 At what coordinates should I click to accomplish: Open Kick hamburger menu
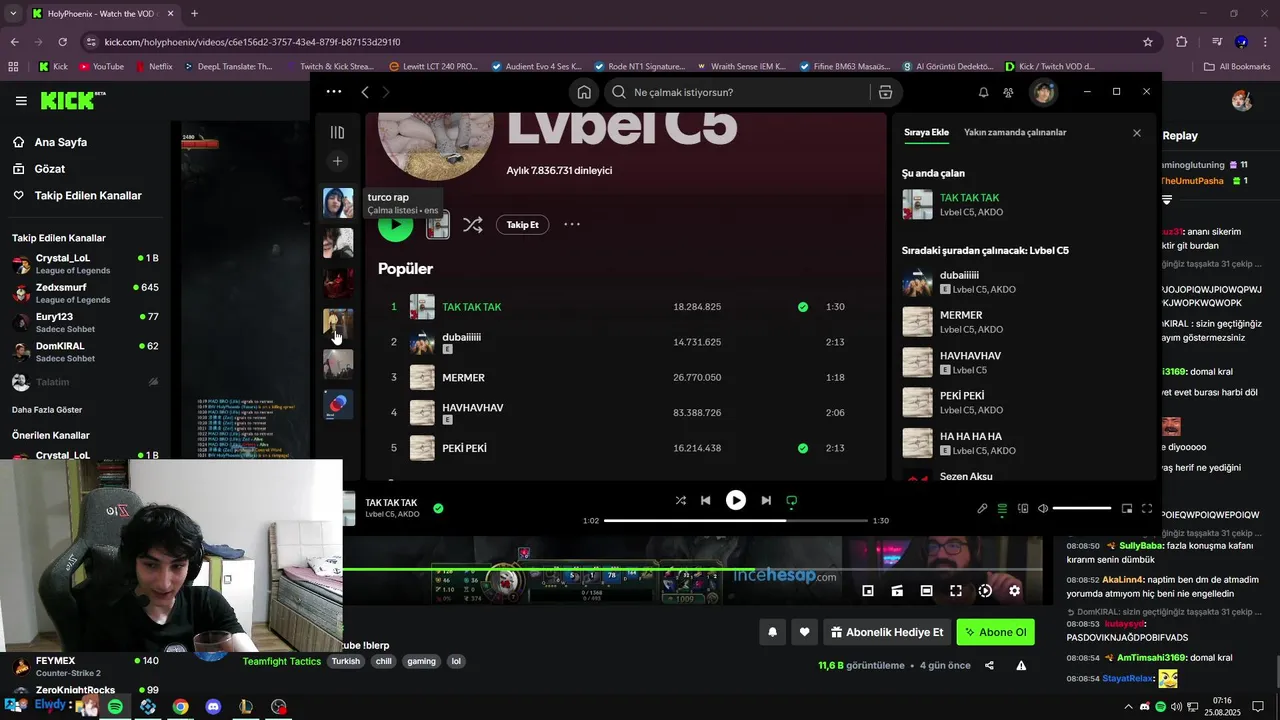tap(21, 101)
